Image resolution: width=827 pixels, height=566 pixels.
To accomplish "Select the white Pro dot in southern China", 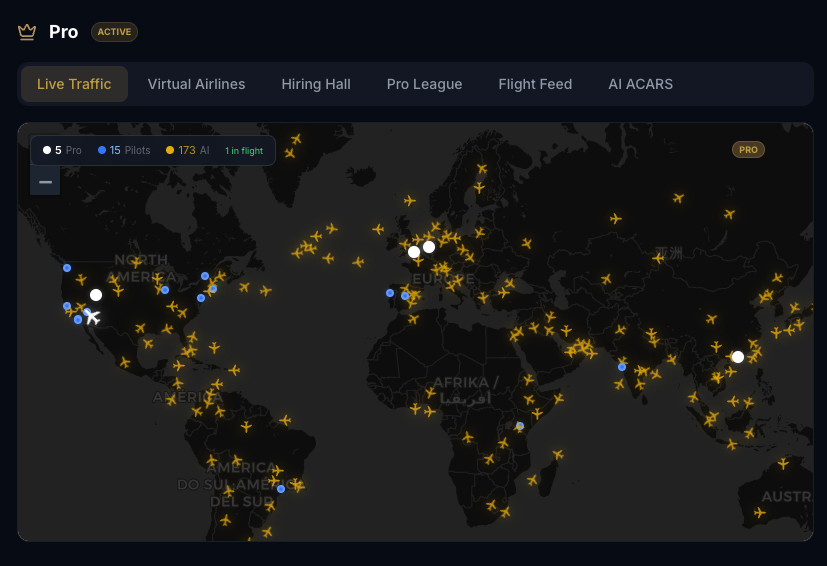I will pyautogui.click(x=738, y=357).
